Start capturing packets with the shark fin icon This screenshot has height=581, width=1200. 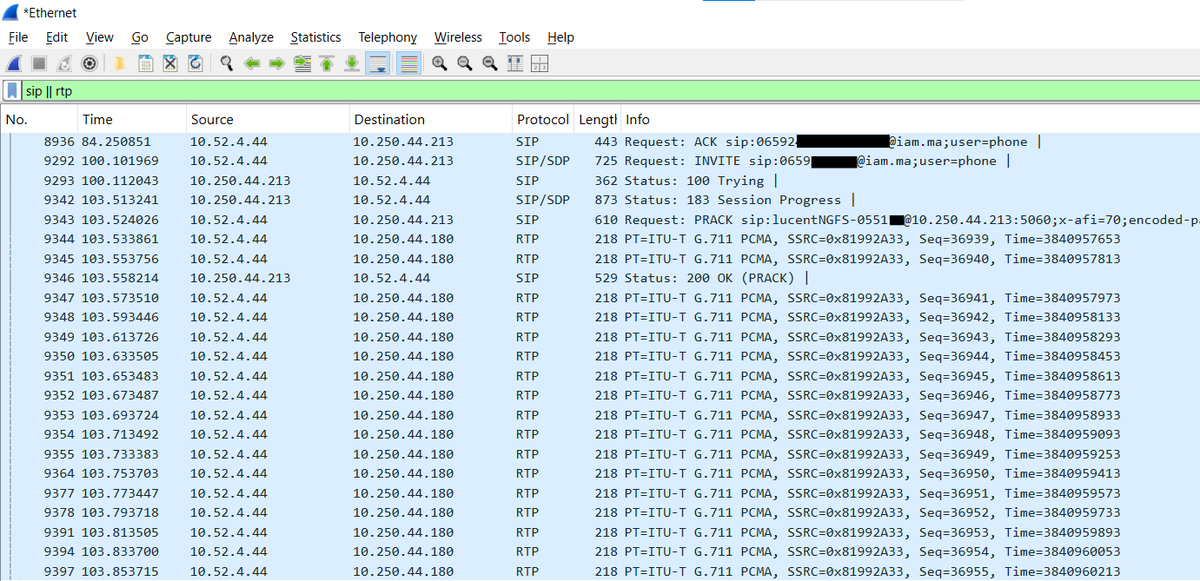pyautogui.click(x=15, y=63)
